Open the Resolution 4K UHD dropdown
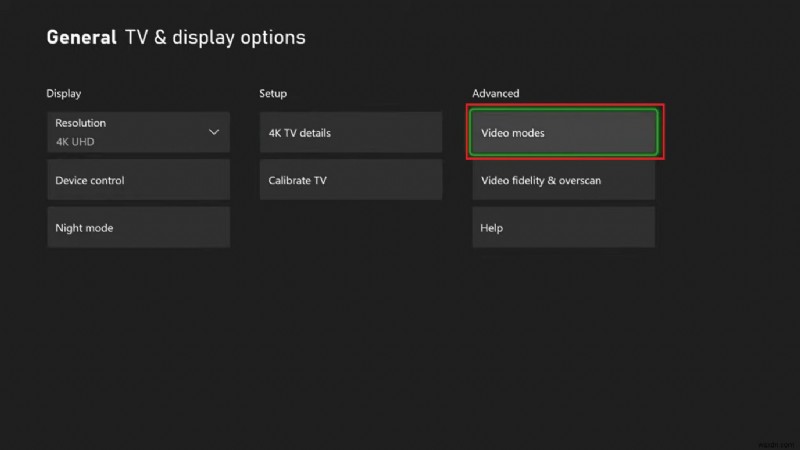The height and width of the screenshot is (450, 800). tap(138, 132)
